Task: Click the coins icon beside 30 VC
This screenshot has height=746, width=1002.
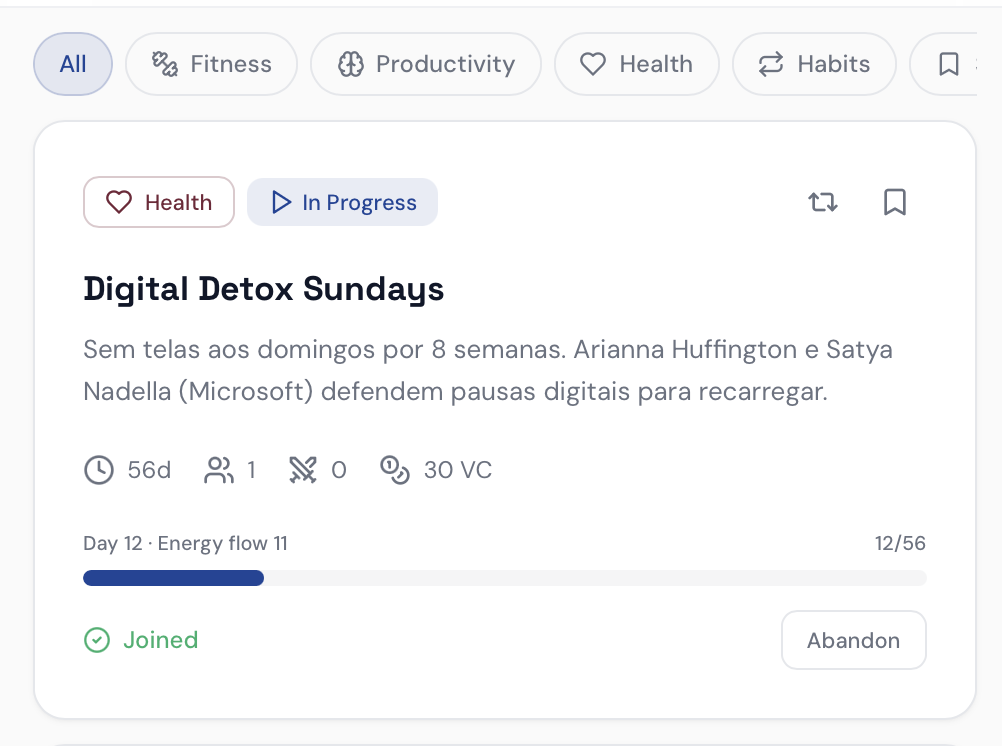Action: click(x=395, y=470)
